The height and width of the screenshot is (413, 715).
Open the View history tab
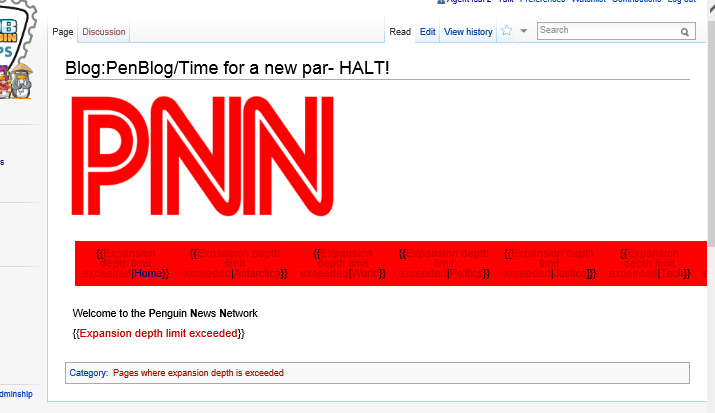468,32
